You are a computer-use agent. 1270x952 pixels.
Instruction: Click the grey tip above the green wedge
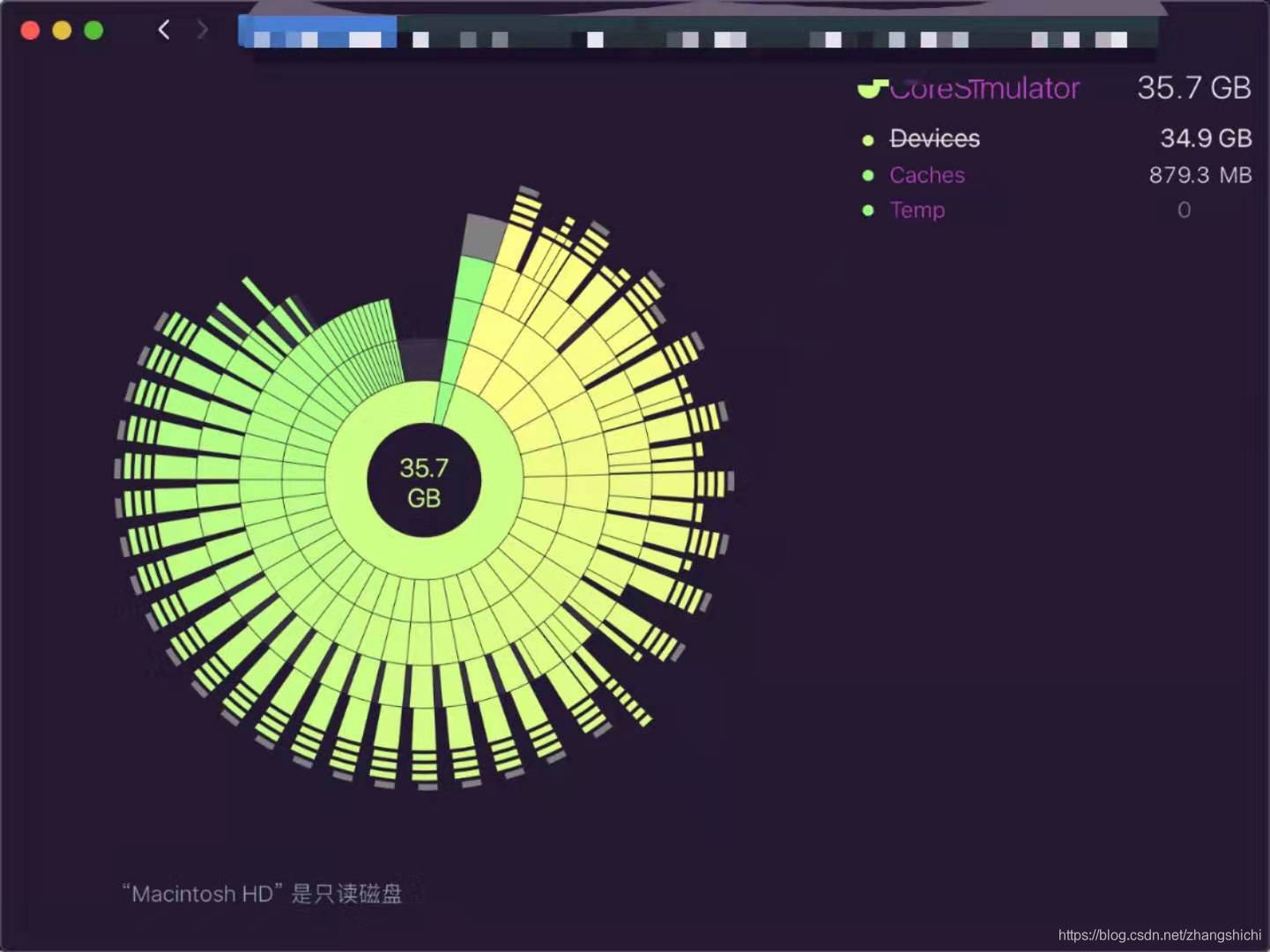[x=483, y=236]
